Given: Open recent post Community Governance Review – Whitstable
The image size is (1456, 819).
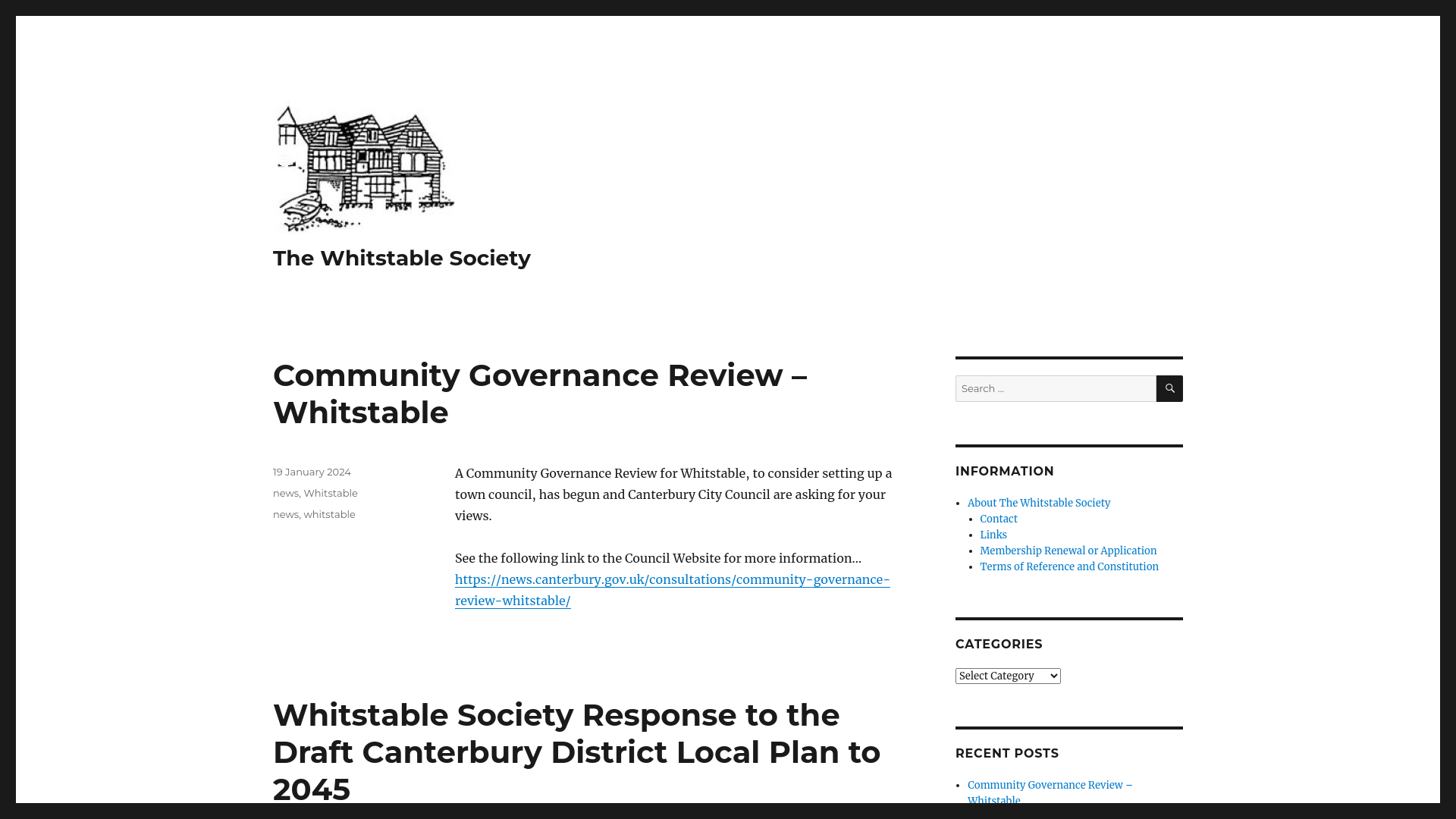Looking at the screenshot, I should click(x=1050, y=792).
